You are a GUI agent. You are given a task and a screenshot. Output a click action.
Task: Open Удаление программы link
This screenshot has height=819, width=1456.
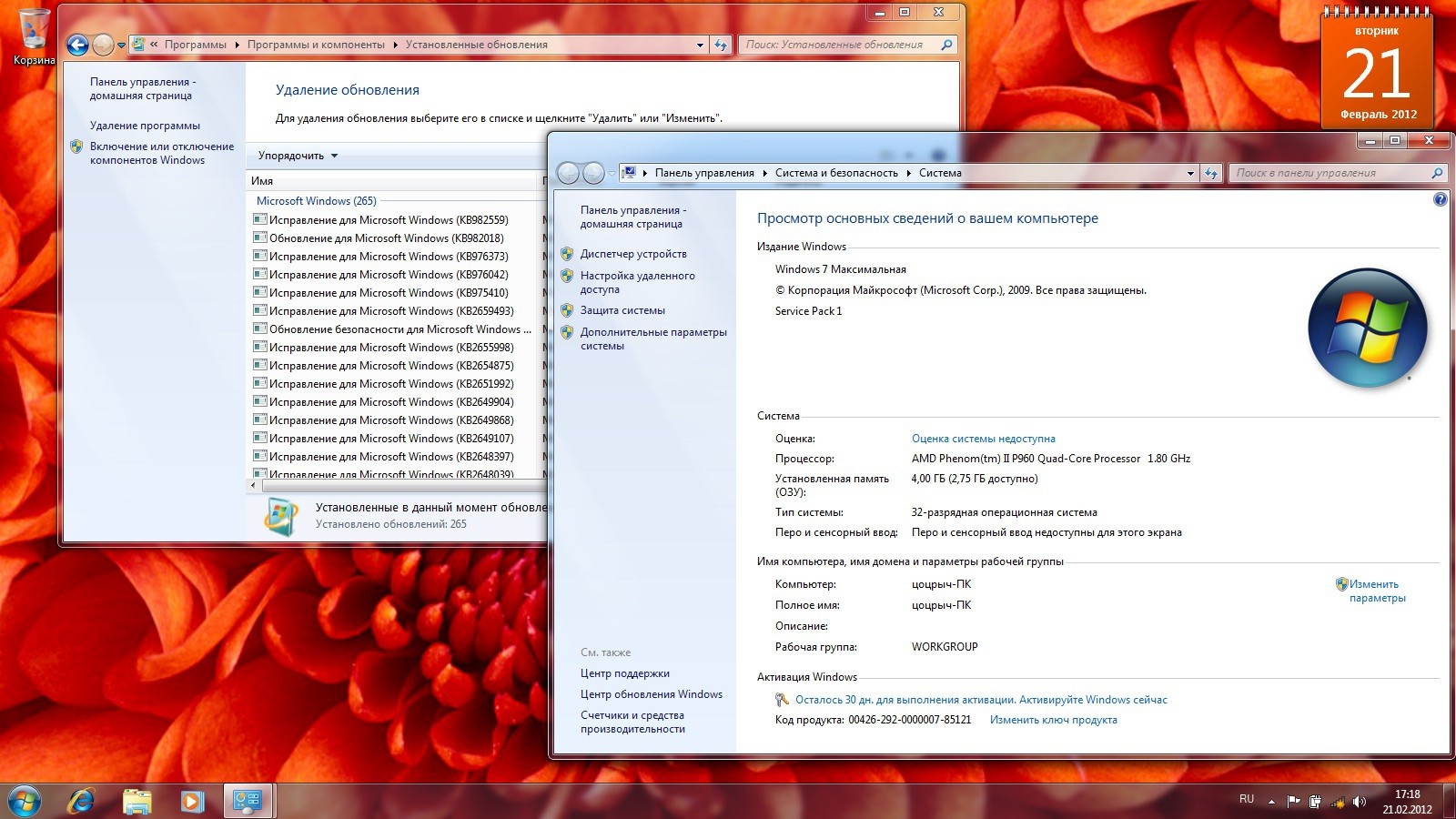145,126
